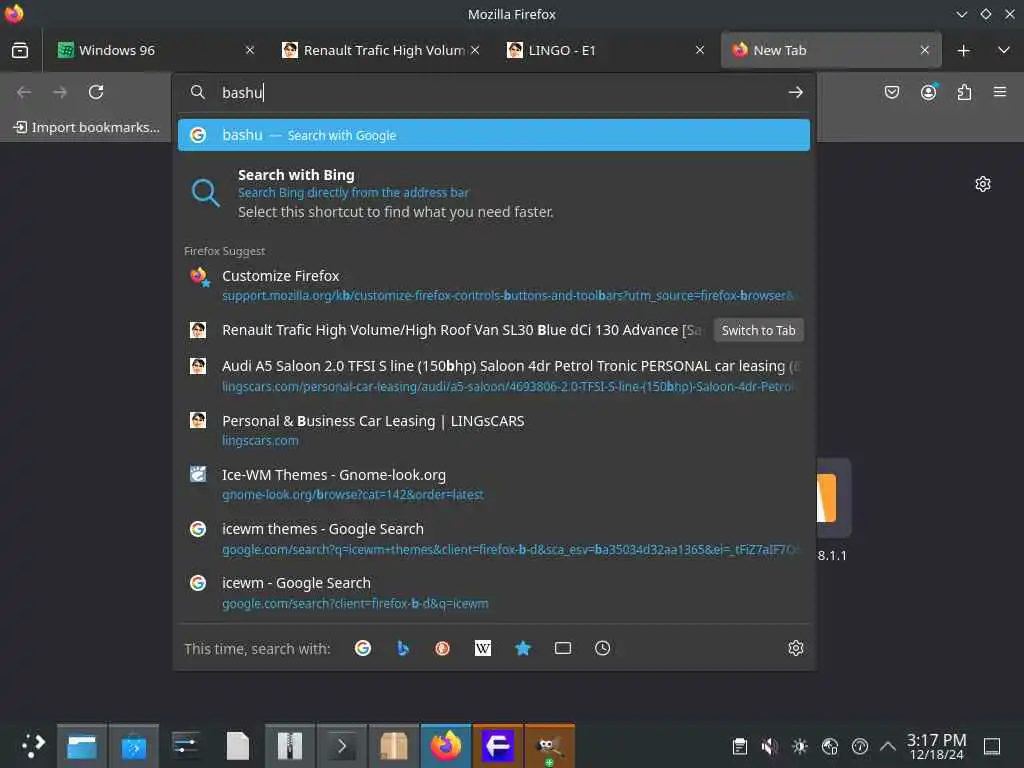Focus the Firefox taskbar entry
Image resolution: width=1024 pixels, height=768 pixels.
[445, 746]
